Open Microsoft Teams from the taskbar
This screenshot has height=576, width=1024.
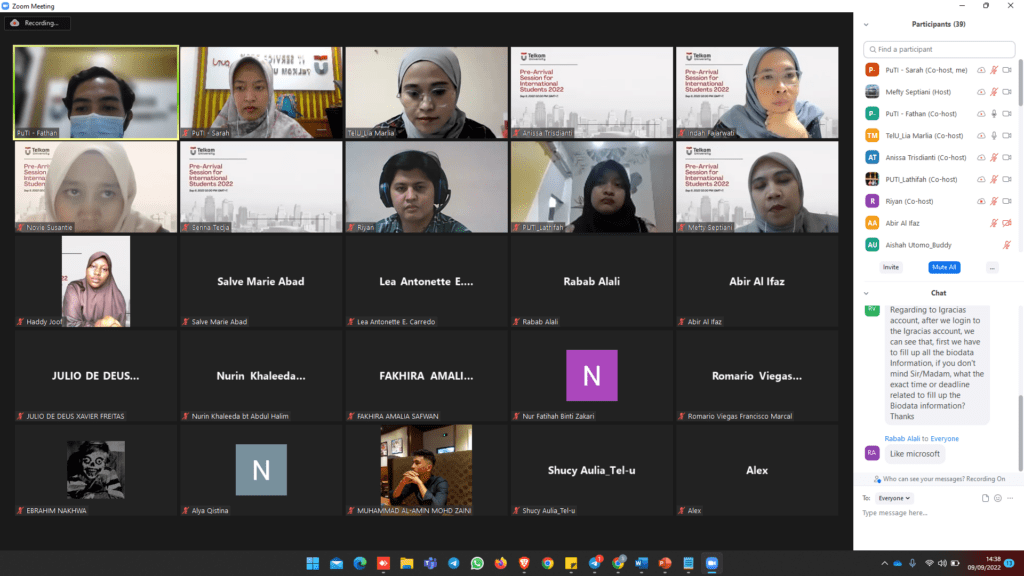pyautogui.click(x=431, y=563)
